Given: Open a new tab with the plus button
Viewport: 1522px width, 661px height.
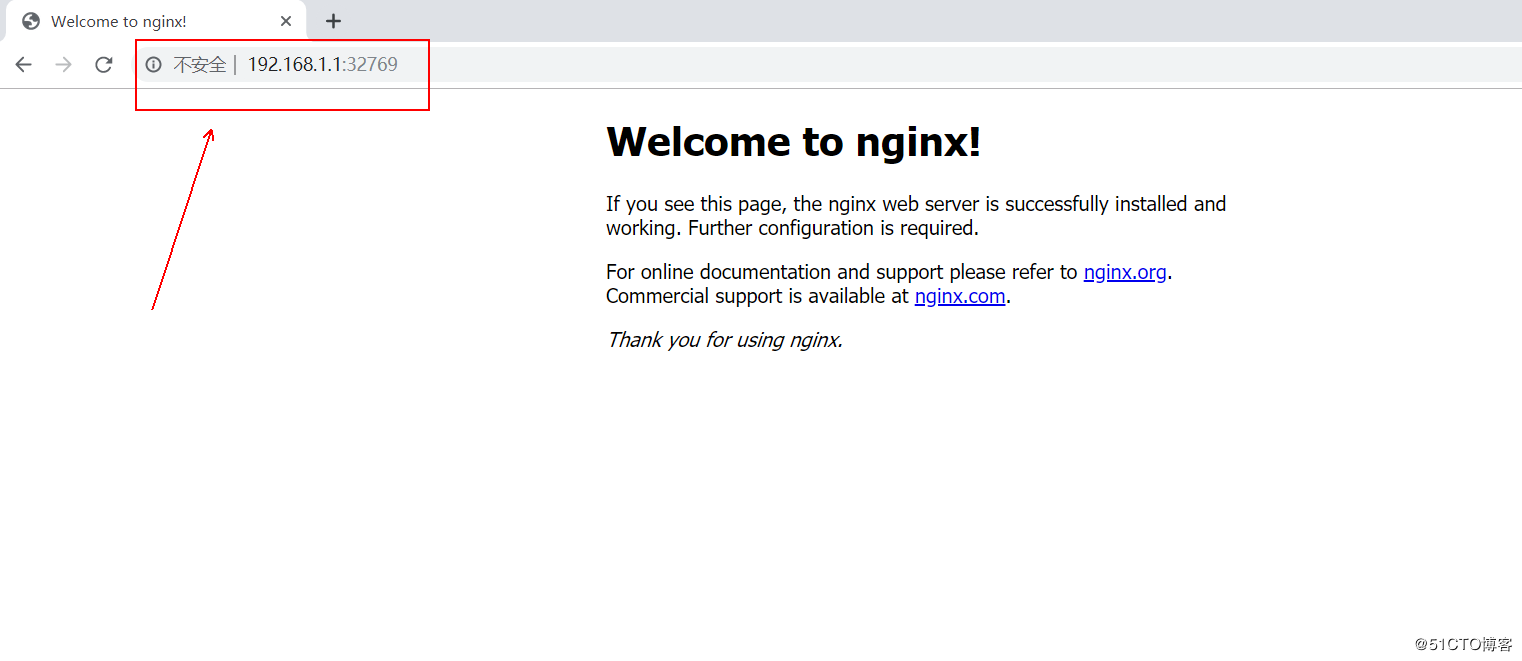Looking at the screenshot, I should click(x=334, y=21).
